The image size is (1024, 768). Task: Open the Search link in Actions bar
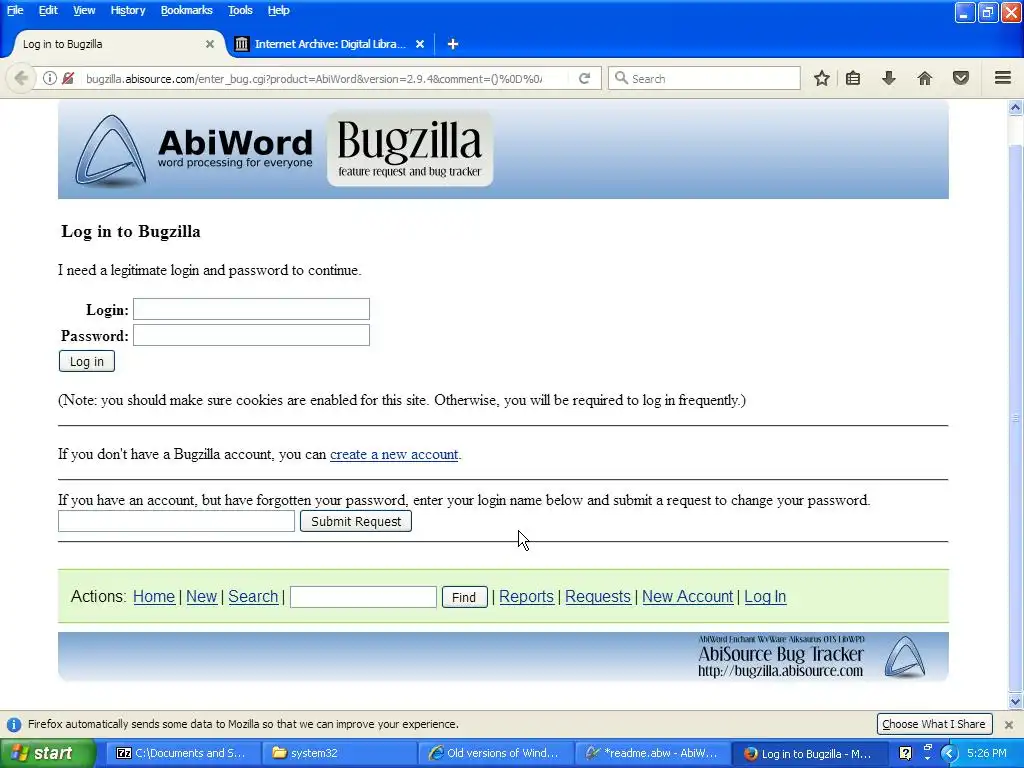253,596
